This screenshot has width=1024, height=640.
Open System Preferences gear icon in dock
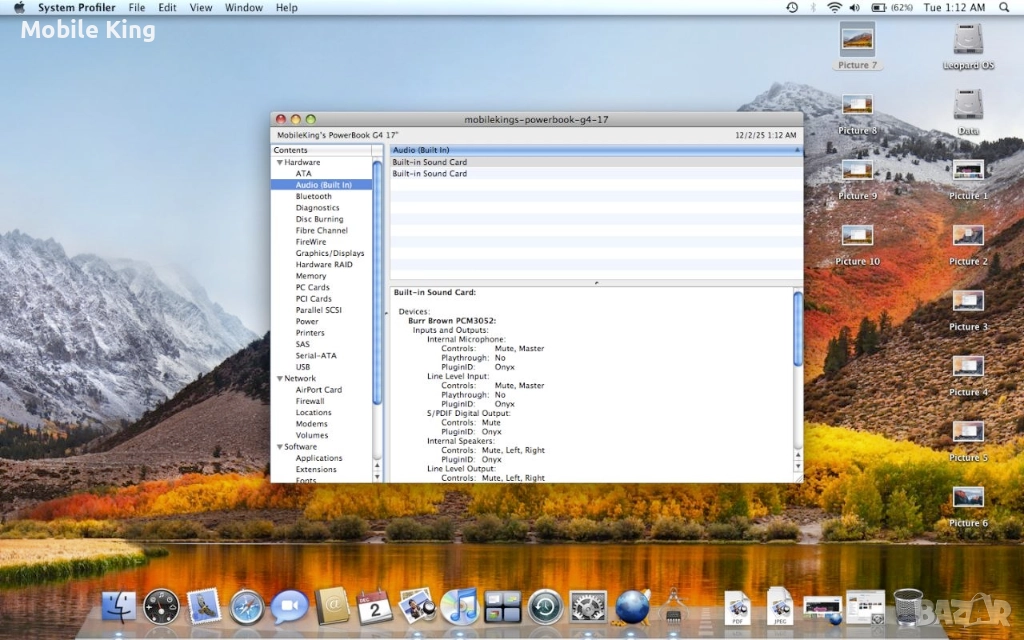pos(588,606)
